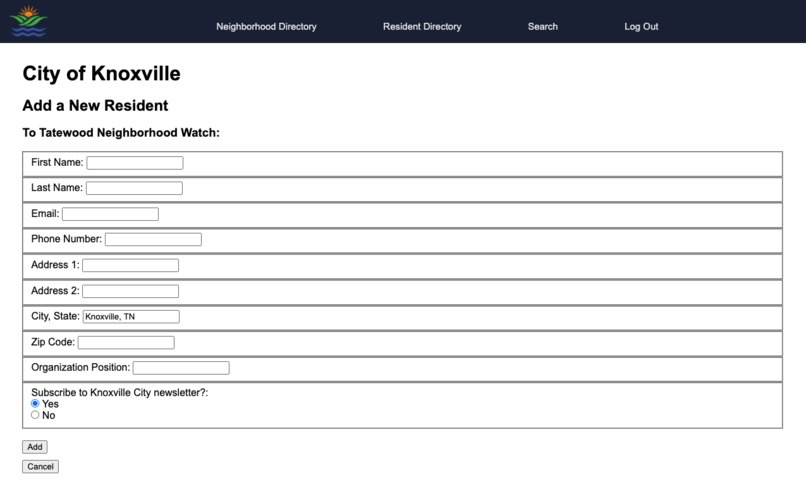Focus the Address 1 input
Viewport: 806px width, 484px height.
[x=131, y=265]
